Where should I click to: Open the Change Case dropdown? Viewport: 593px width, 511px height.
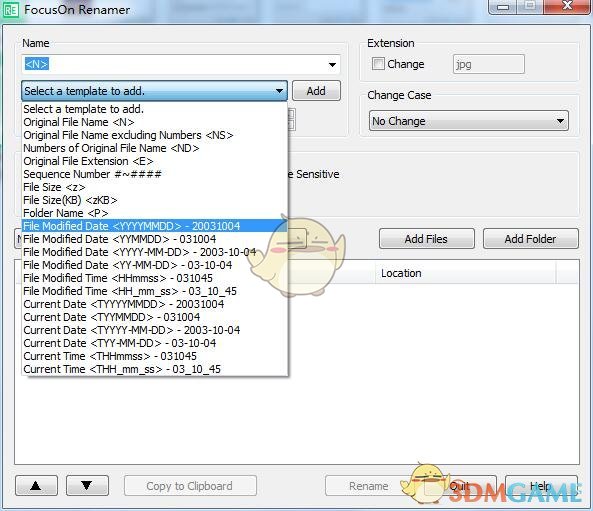pos(469,121)
